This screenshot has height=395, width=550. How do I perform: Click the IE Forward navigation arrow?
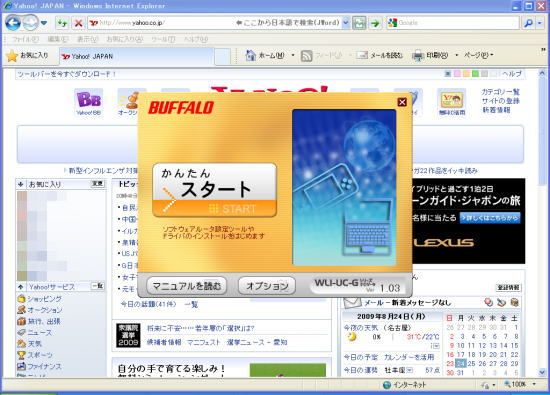31,23
